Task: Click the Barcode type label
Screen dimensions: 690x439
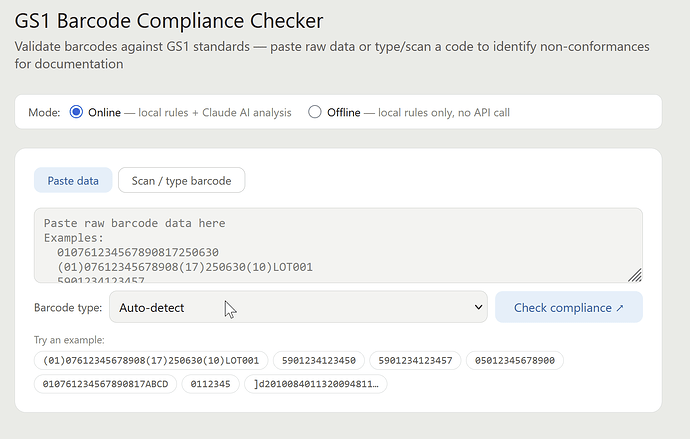Action: pyautogui.click(x=68, y=307)
